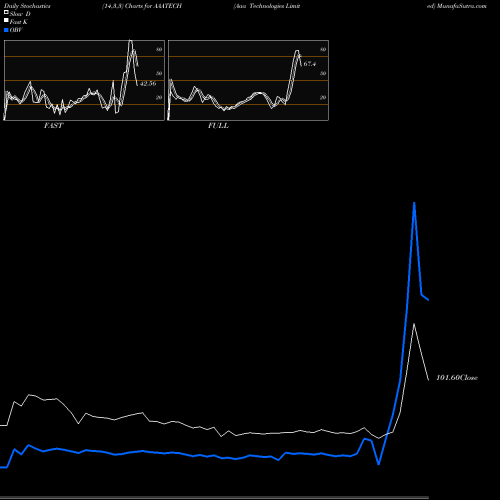
Task: Click the 101.60 Close price label
Action: pos(457,378)
